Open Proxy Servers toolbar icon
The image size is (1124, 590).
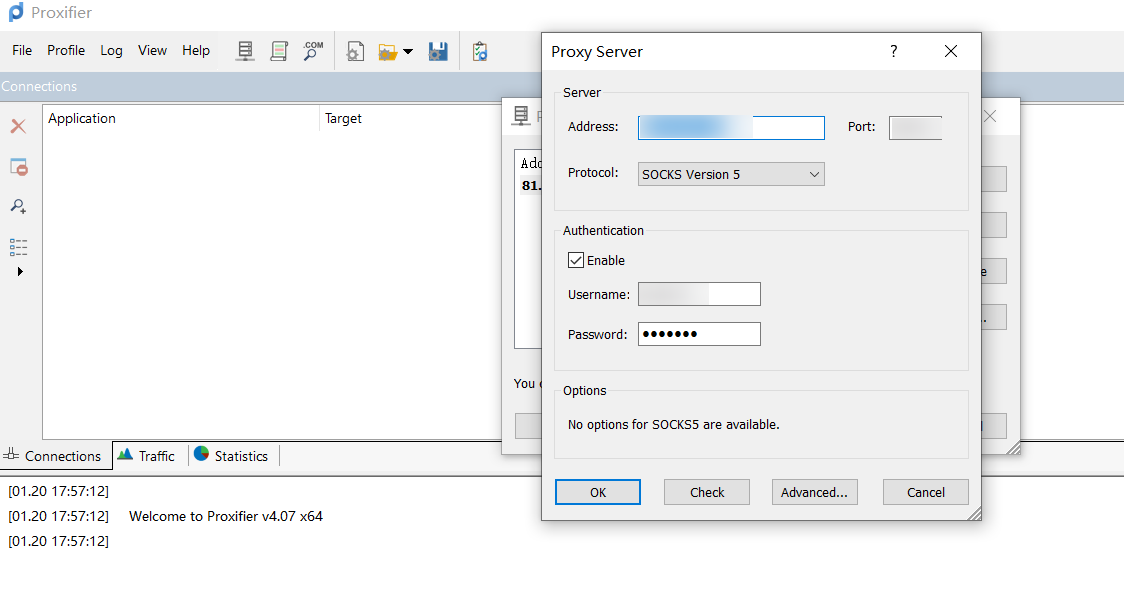[x=245, y=51]
